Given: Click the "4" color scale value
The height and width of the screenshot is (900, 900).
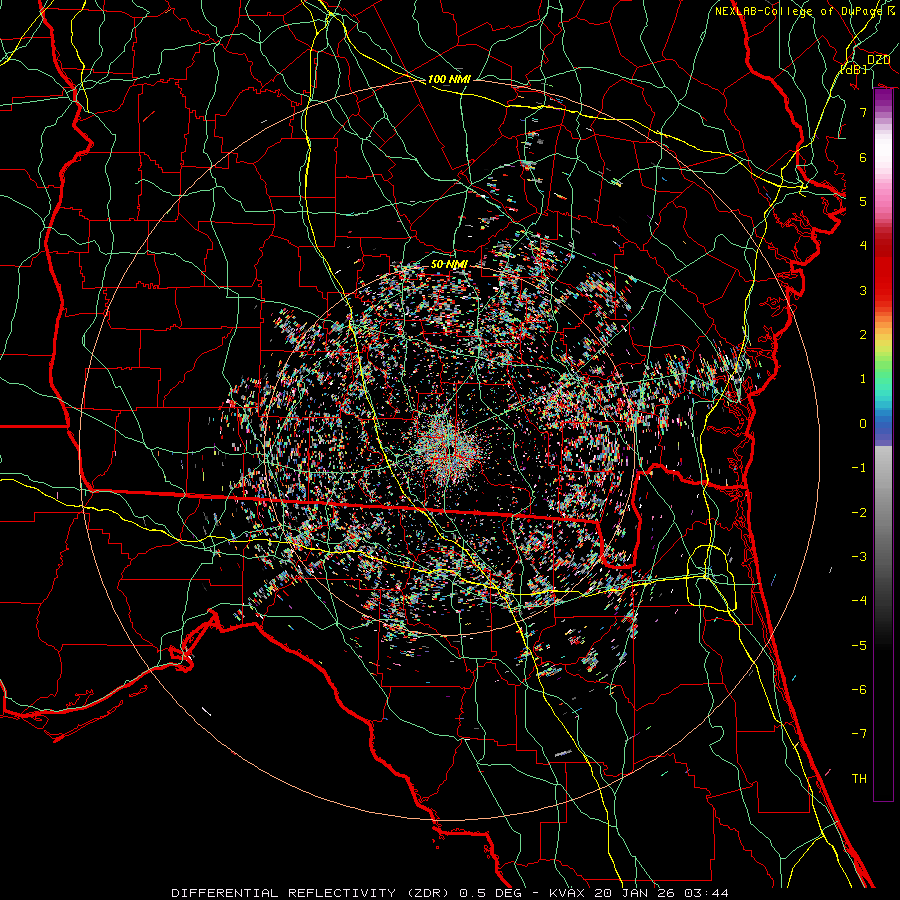Looking at the screenshot, I should (863, 246).
